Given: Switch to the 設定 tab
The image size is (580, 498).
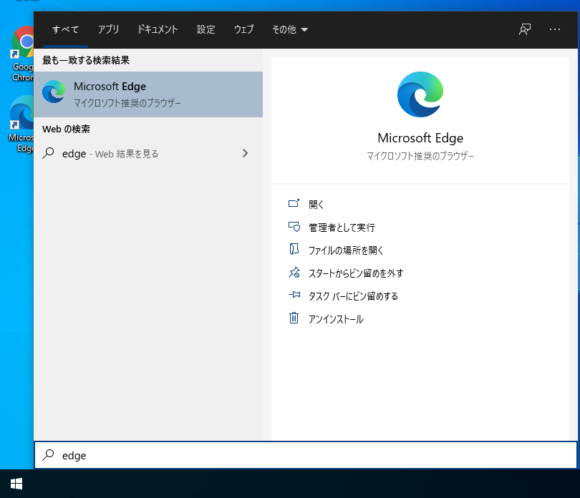Looking at the screenshot, I should [x=206, y=30].
